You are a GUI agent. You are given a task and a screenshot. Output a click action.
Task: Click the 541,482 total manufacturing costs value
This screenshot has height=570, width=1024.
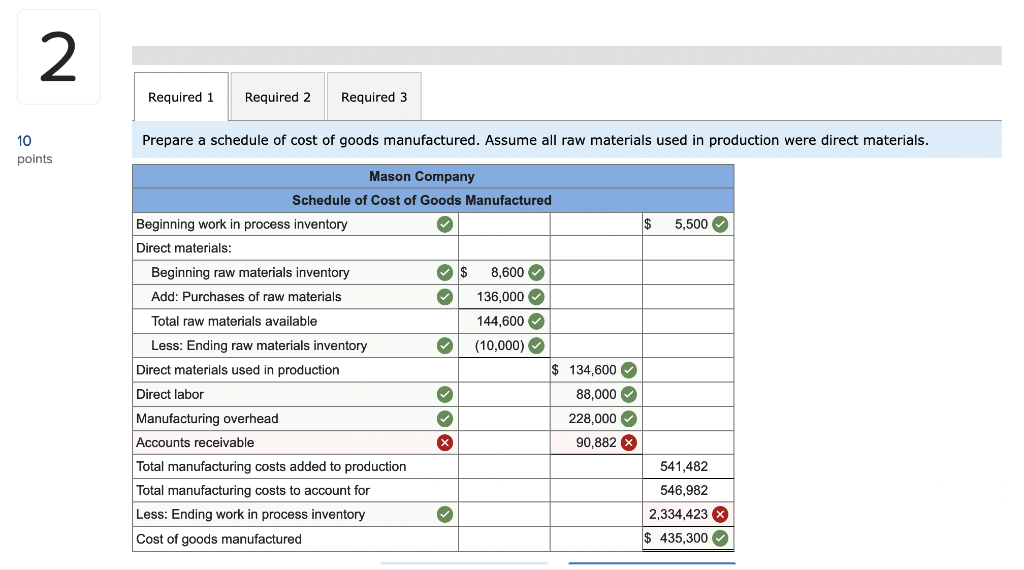(684, 466)
